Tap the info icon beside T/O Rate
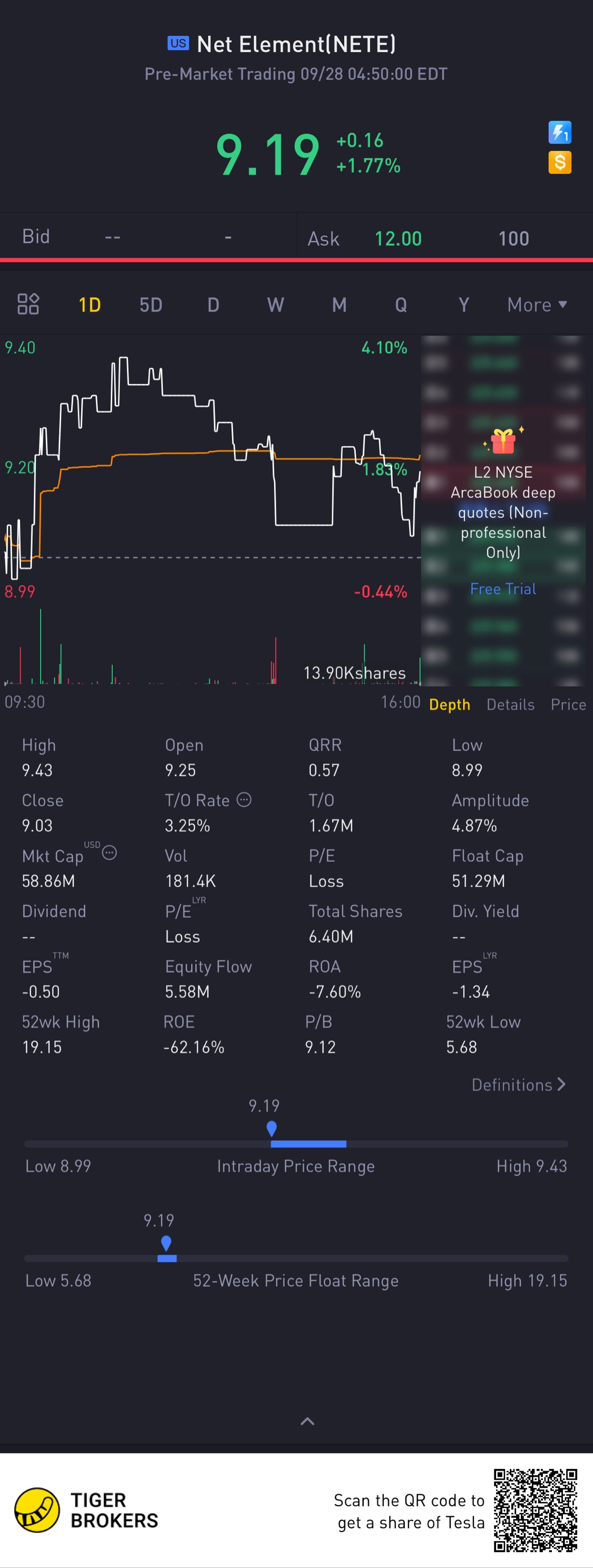 pos(244,799)
